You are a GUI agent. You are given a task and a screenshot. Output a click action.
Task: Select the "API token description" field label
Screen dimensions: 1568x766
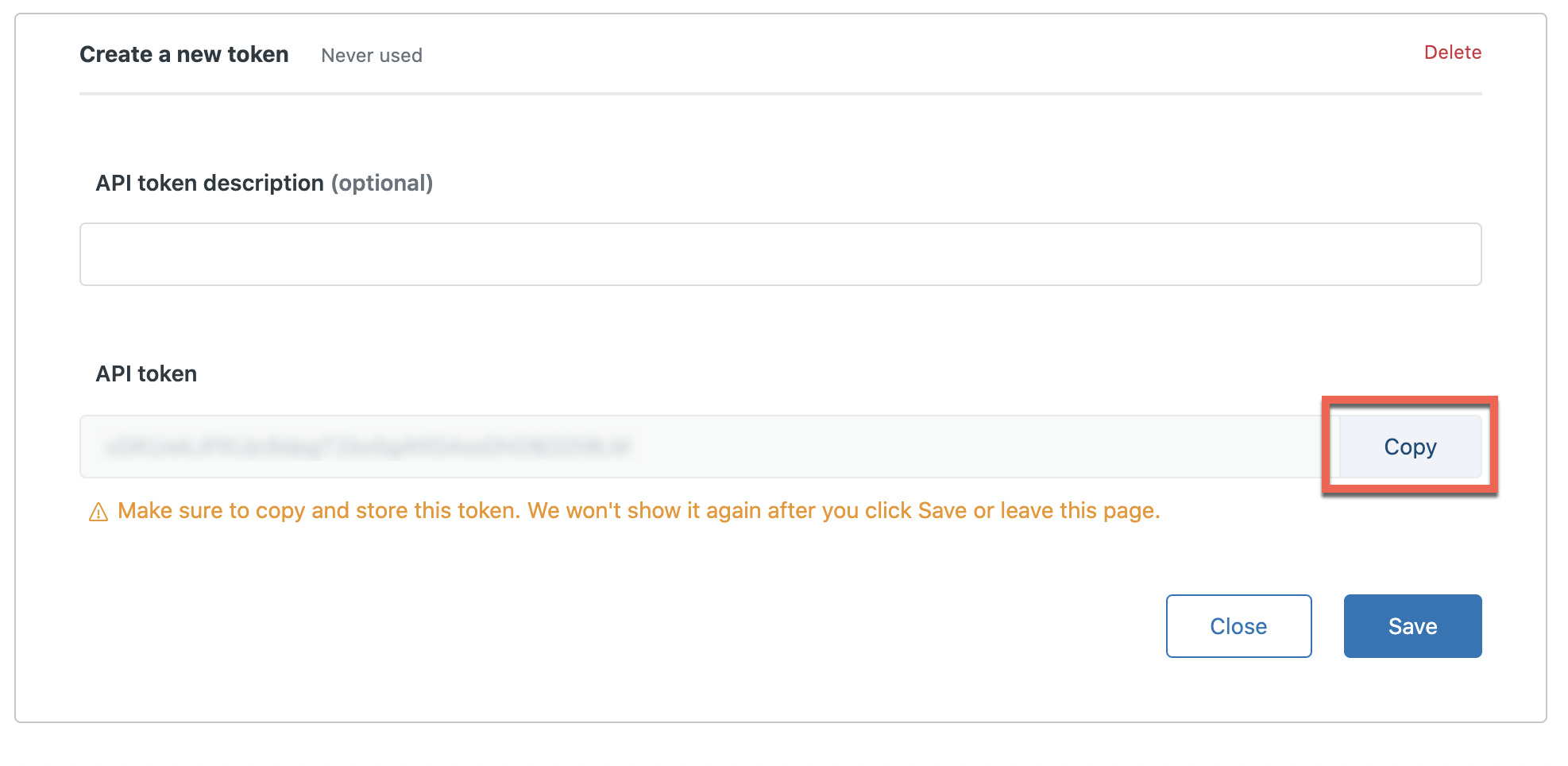click(210, 184)
